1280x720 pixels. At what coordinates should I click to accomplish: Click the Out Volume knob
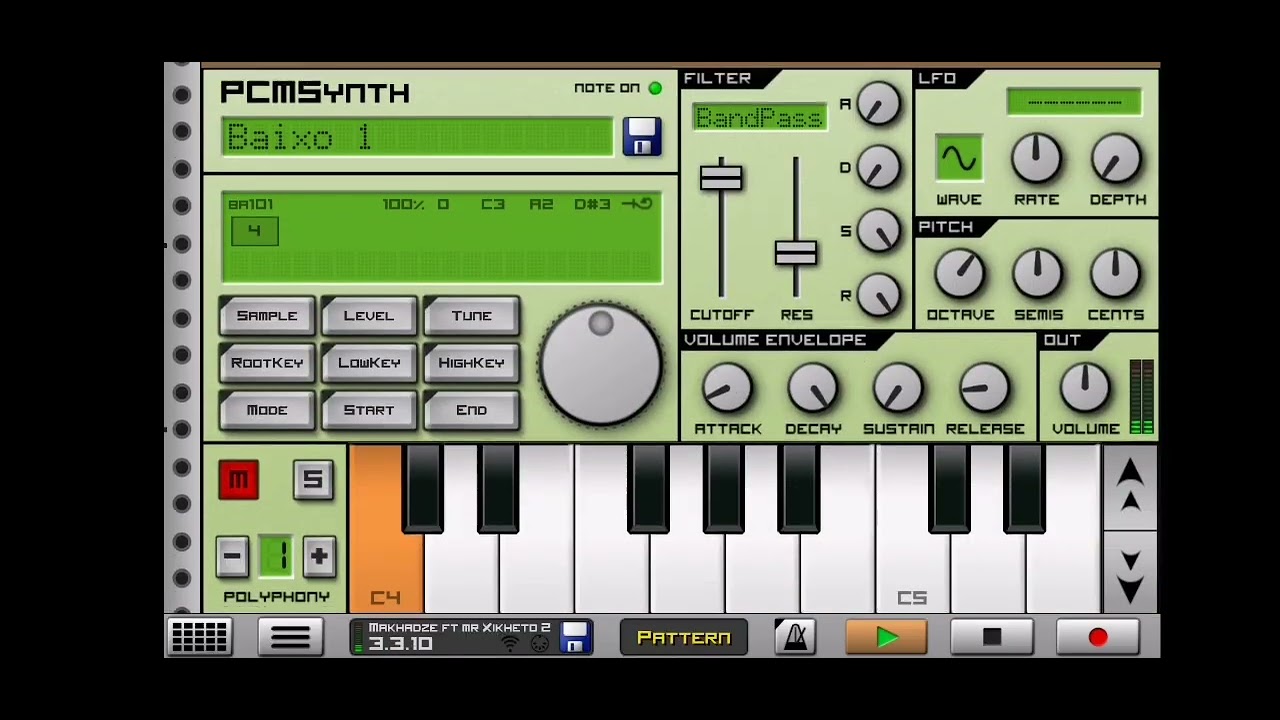1085,388
